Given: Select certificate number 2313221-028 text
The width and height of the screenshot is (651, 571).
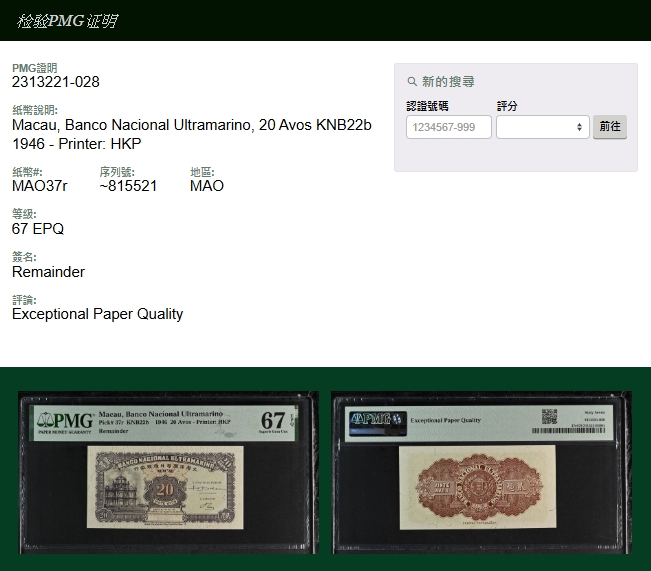Looking at the screenshot, I should click(x=56, y=82).
